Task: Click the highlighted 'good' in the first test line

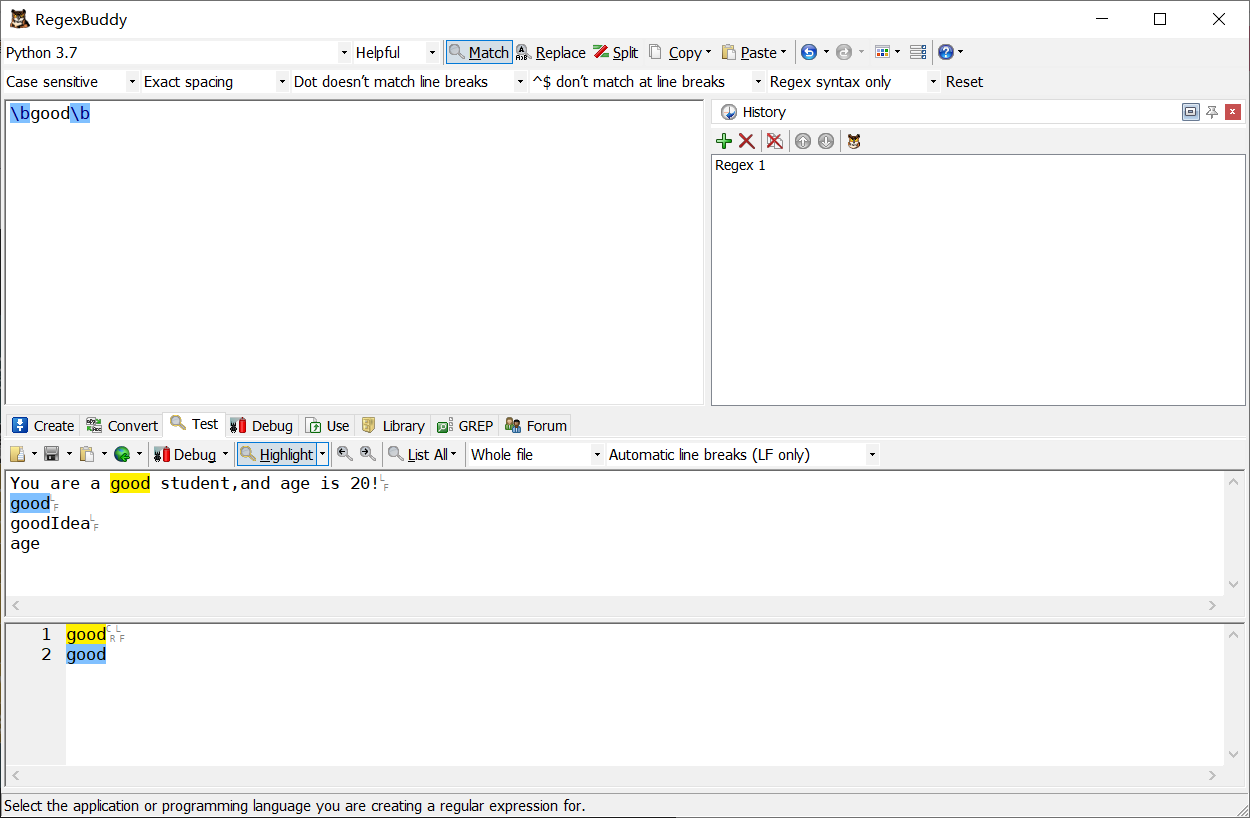Action: (130, 484)
